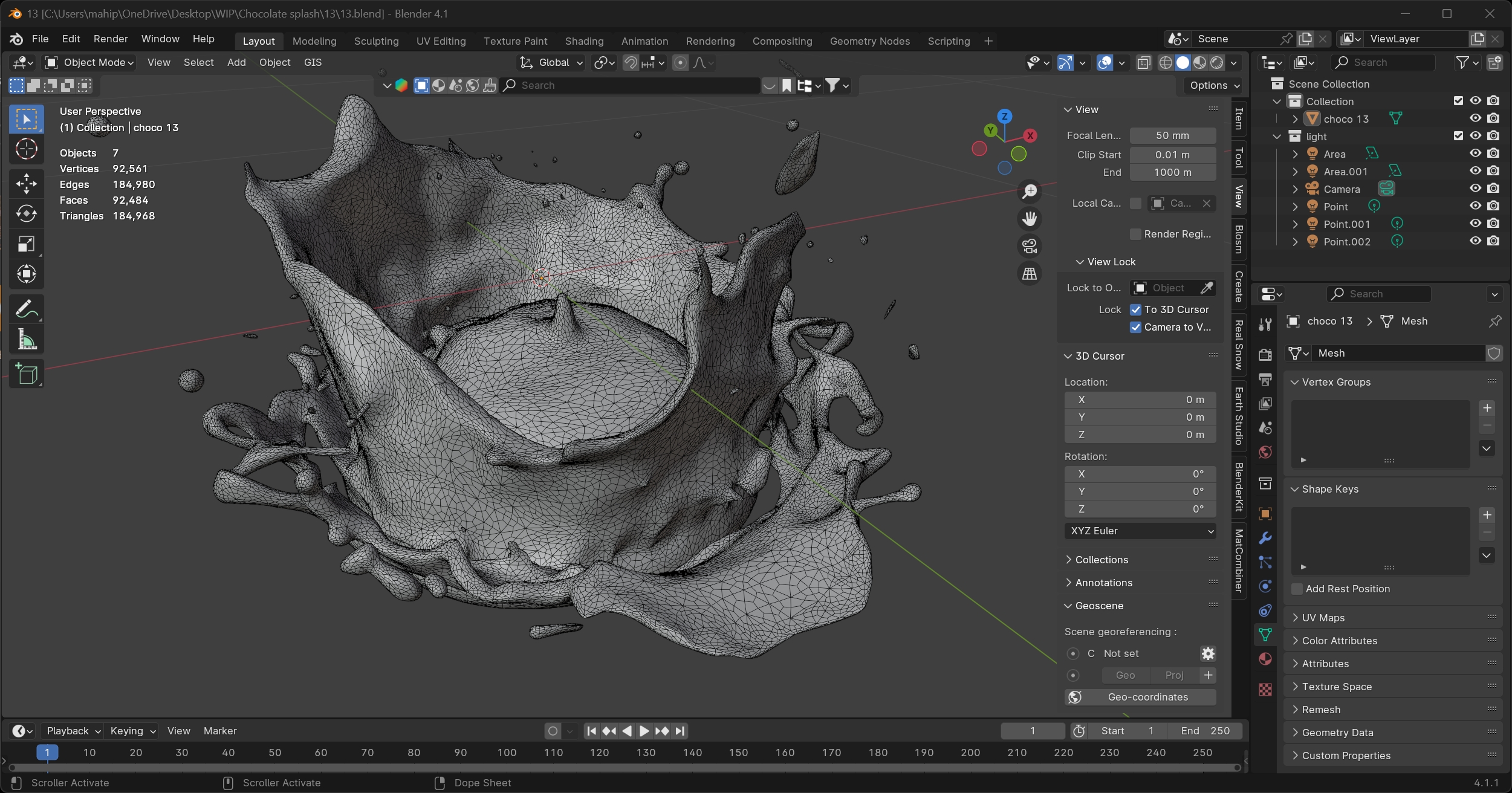Open the Render menu
The image size is (1512, 793).
point(111,39)
